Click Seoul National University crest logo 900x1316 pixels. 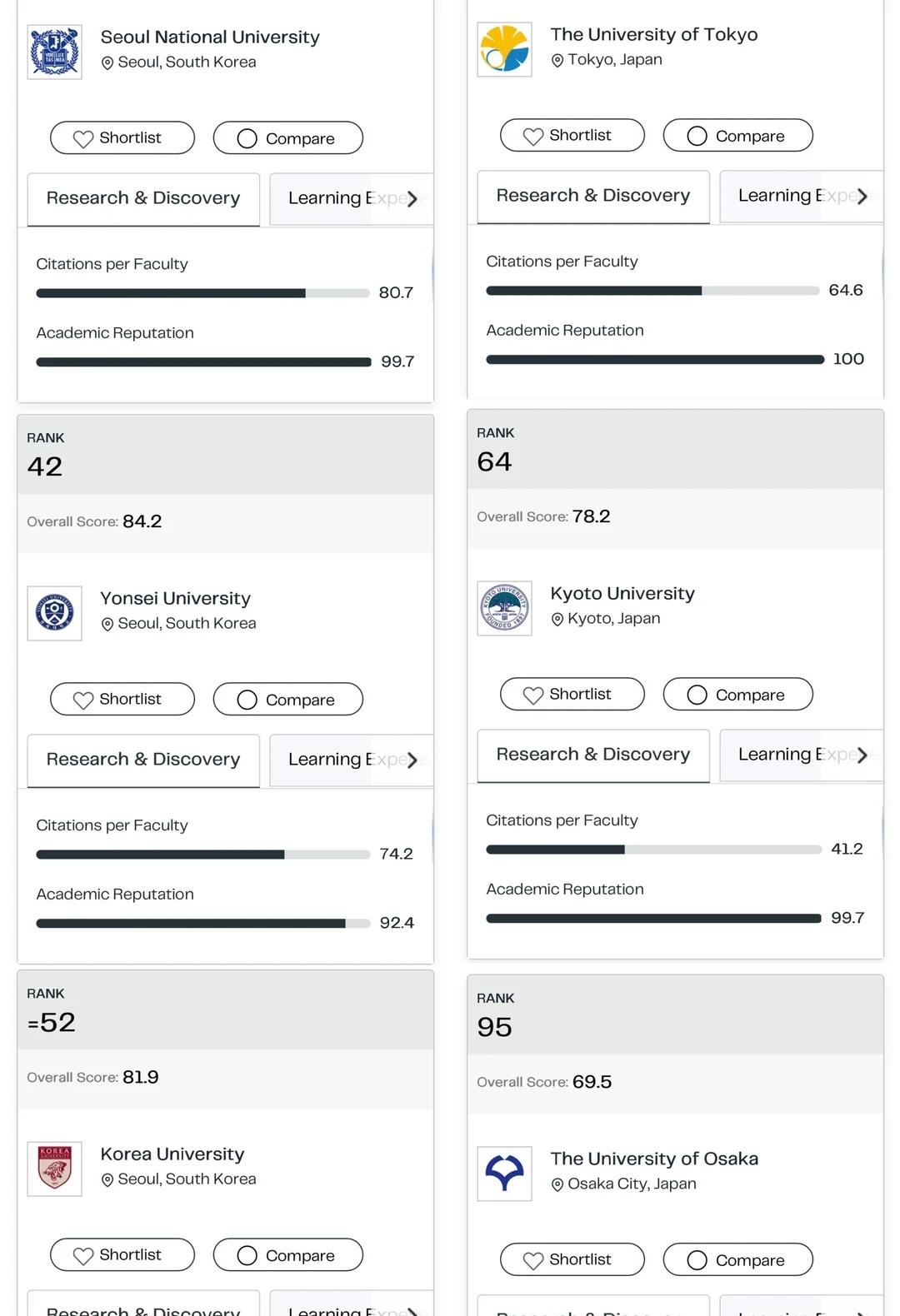pyautogui.click(x=55, y=52)
